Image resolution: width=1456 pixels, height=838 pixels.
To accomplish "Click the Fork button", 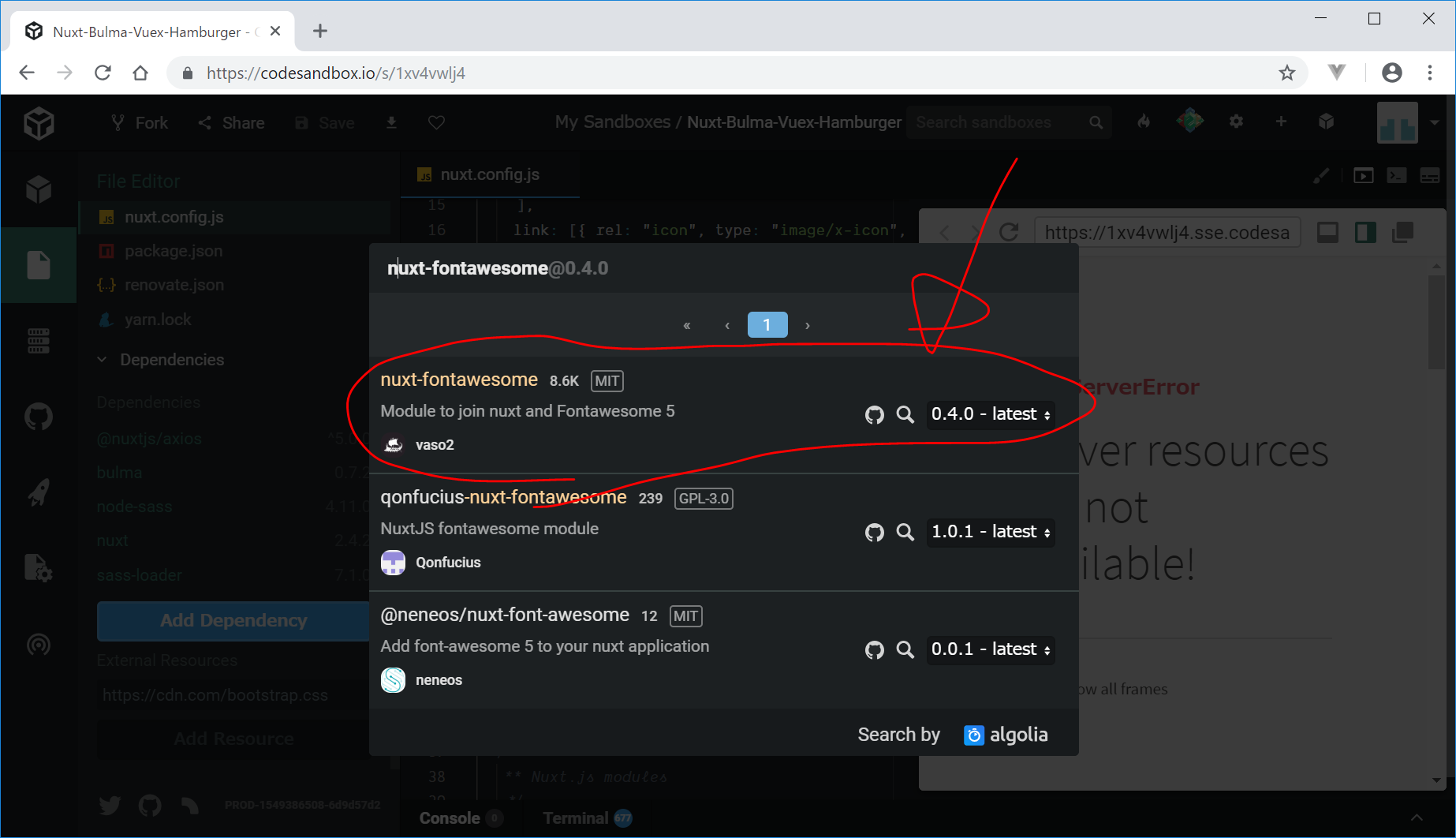I will click(x=140, y=123).
